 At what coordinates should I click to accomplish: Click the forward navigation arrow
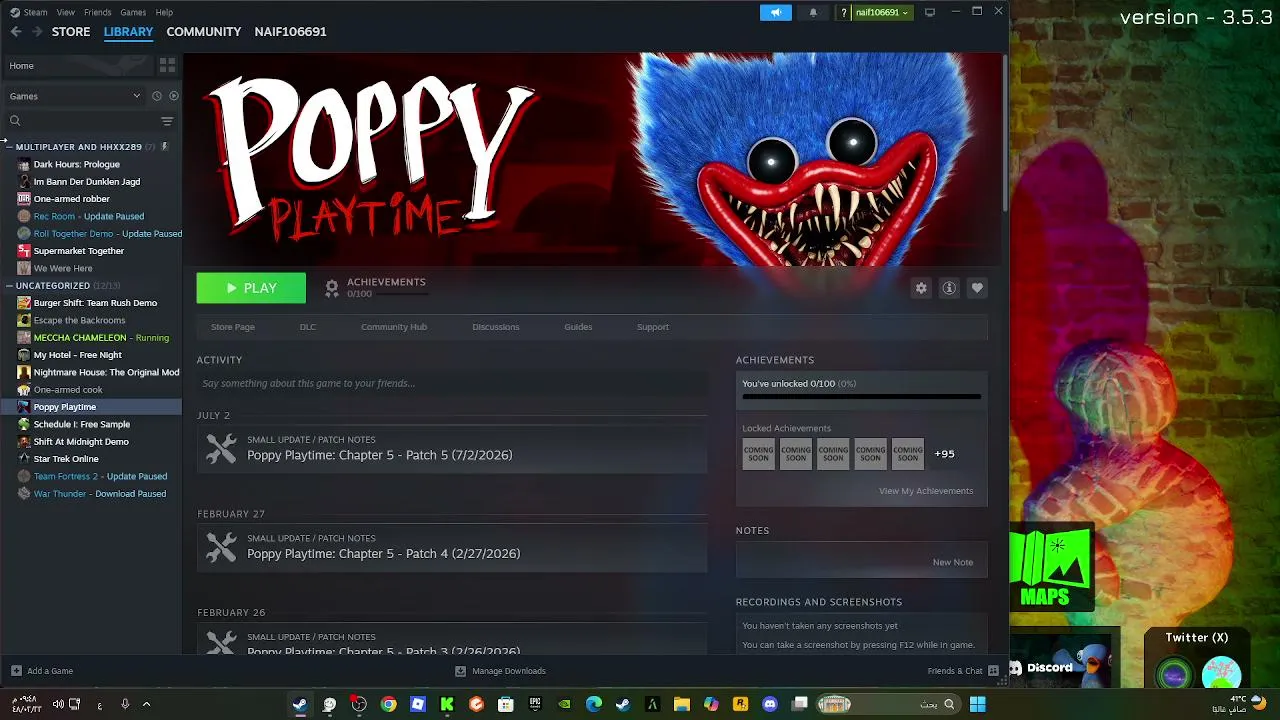click(37, 32)
